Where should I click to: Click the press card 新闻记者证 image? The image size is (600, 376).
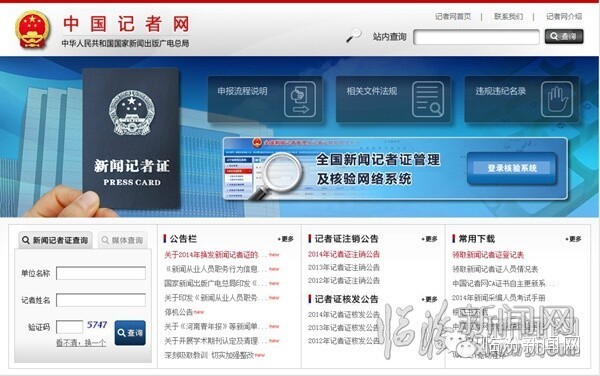coord(131,138)
